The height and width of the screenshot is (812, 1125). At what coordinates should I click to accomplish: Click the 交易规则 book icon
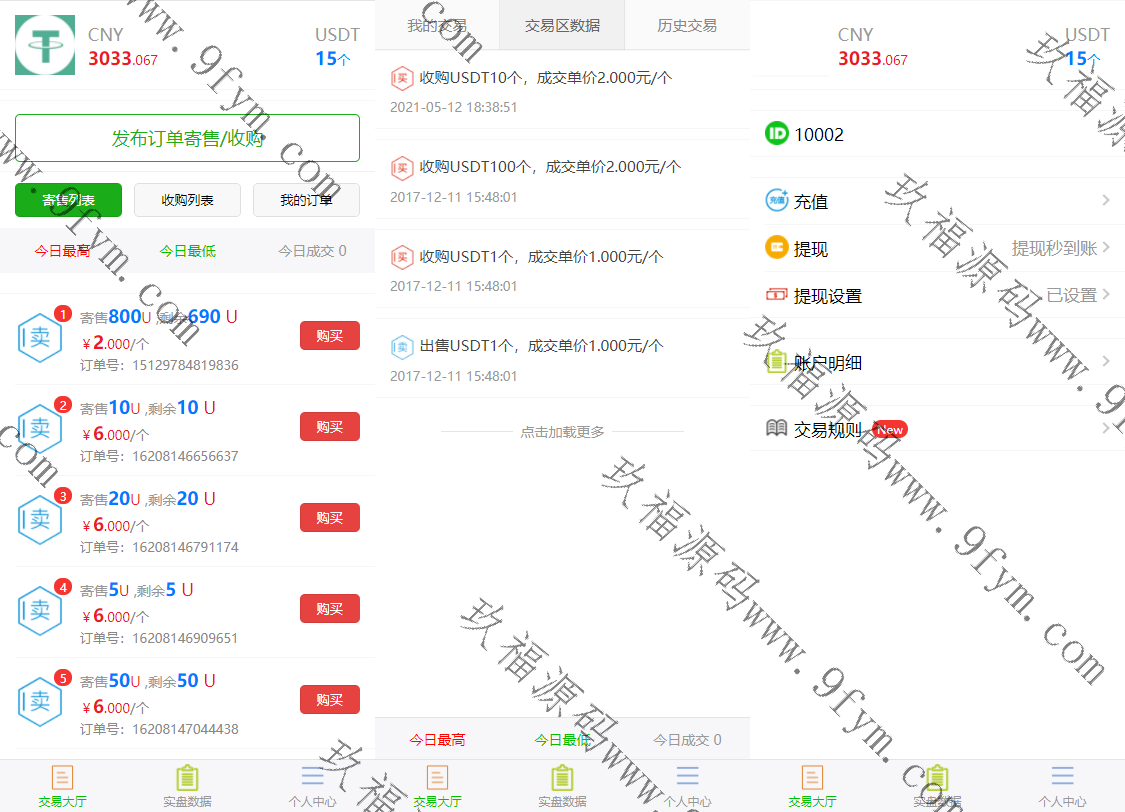click(777, 429)
